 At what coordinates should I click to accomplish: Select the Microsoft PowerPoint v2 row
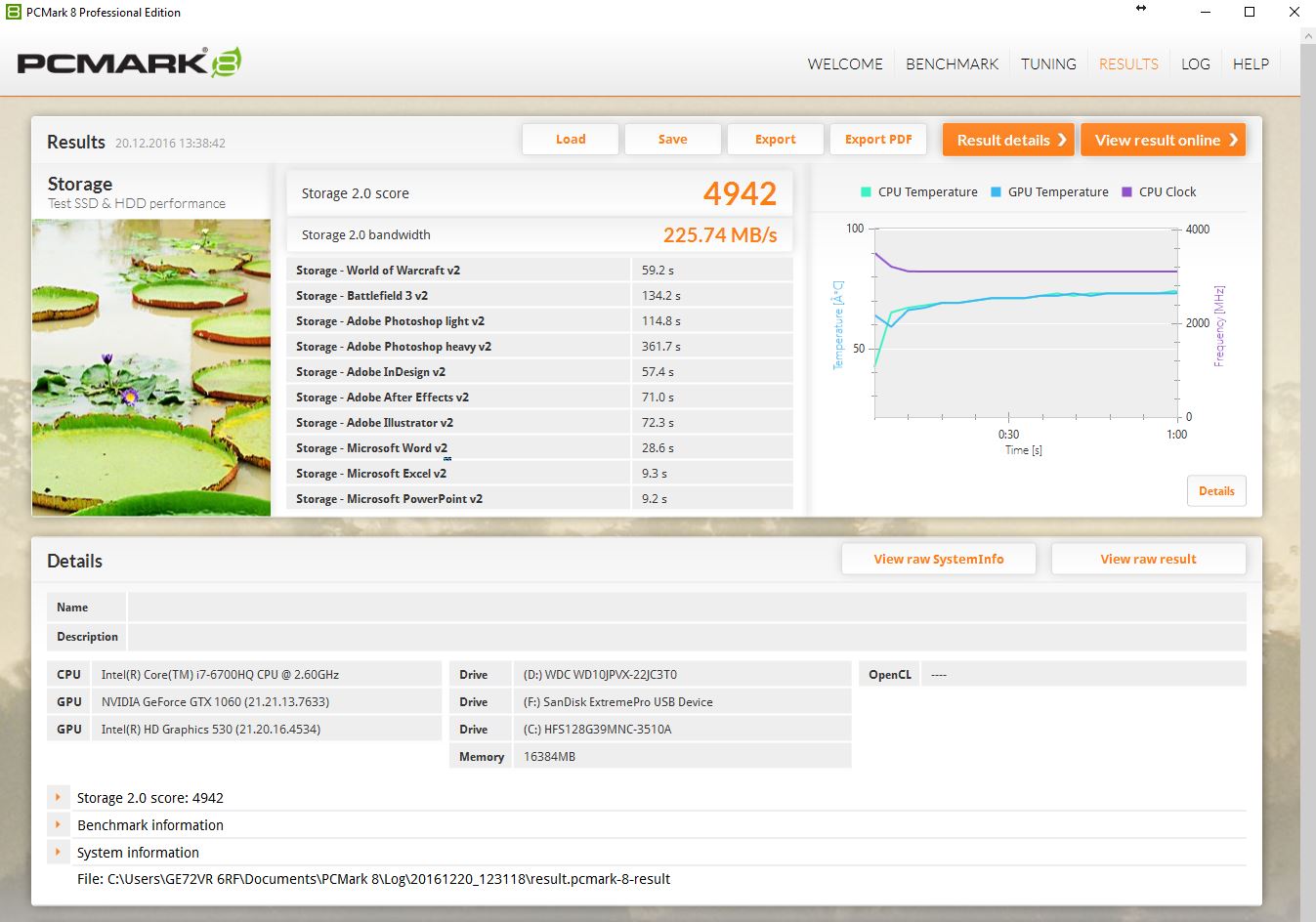coord(539,499)
